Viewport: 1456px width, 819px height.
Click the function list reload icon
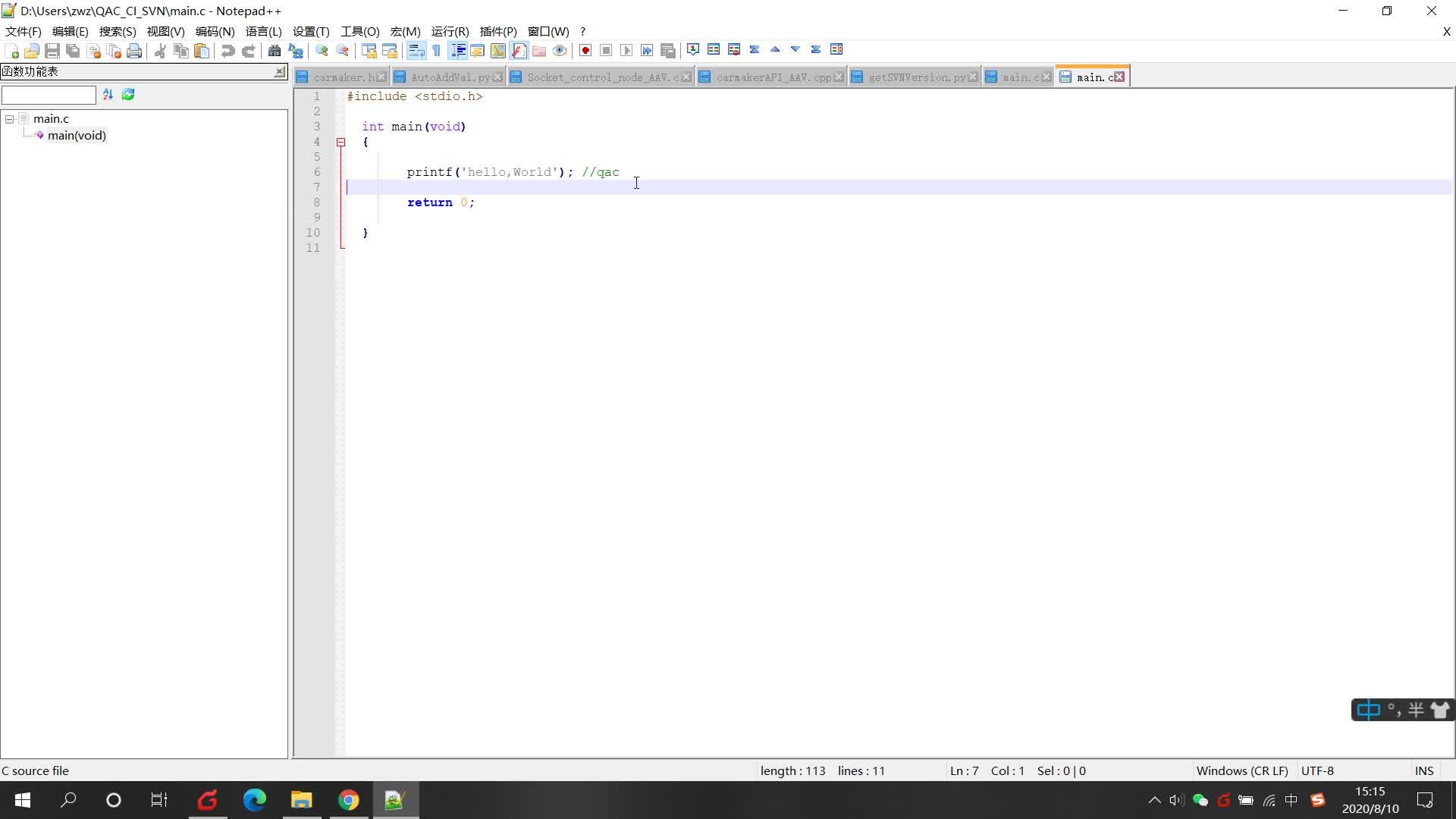128,95
